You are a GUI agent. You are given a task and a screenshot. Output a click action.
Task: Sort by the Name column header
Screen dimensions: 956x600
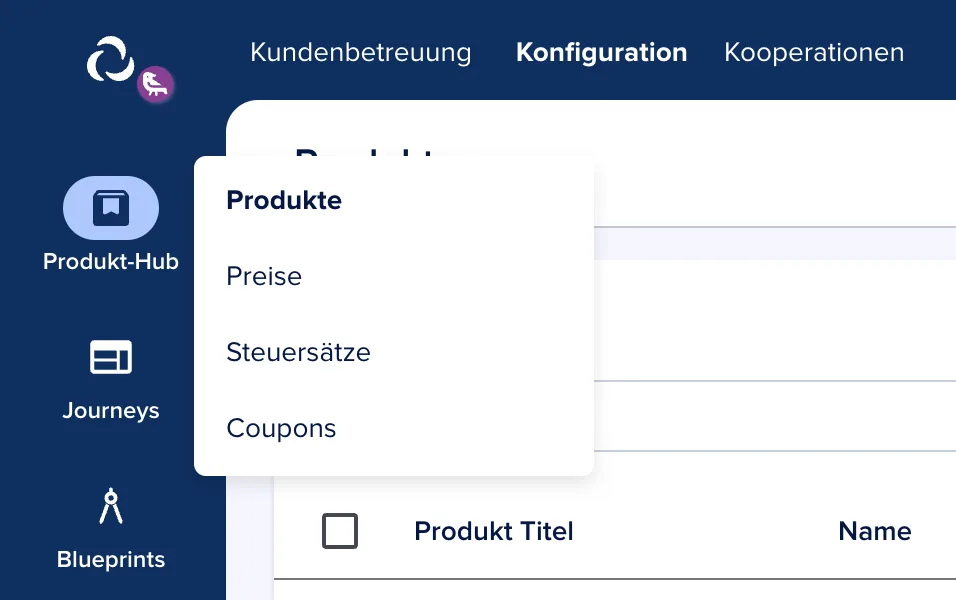875,531
